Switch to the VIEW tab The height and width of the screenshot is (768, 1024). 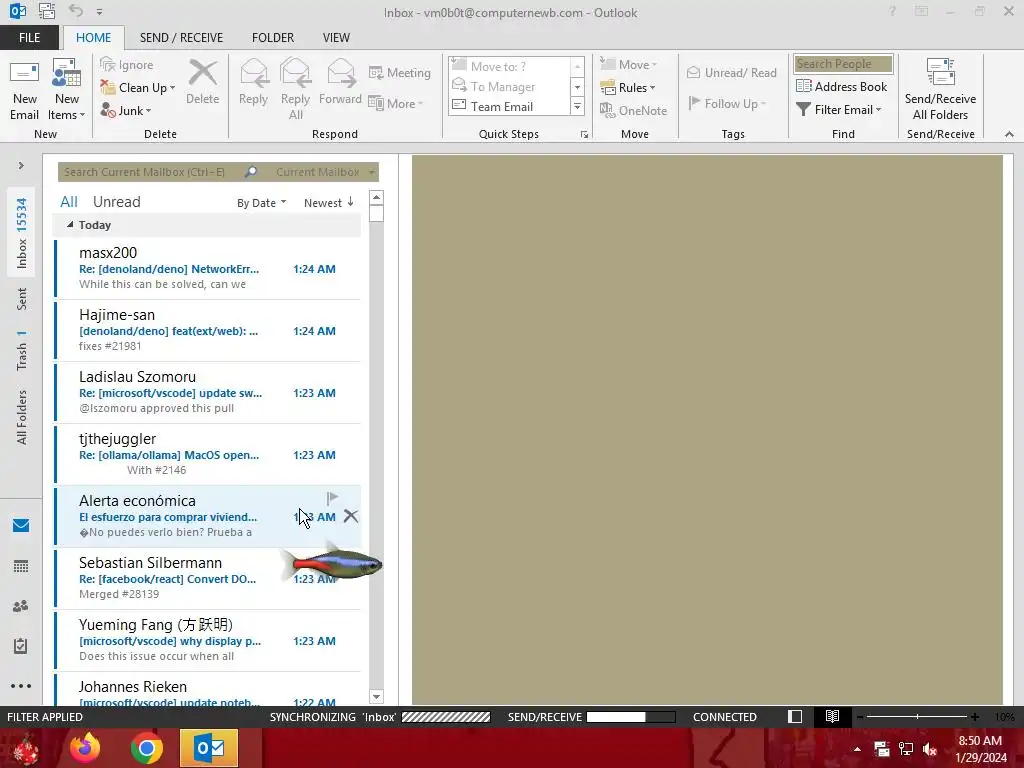(336, 38)
